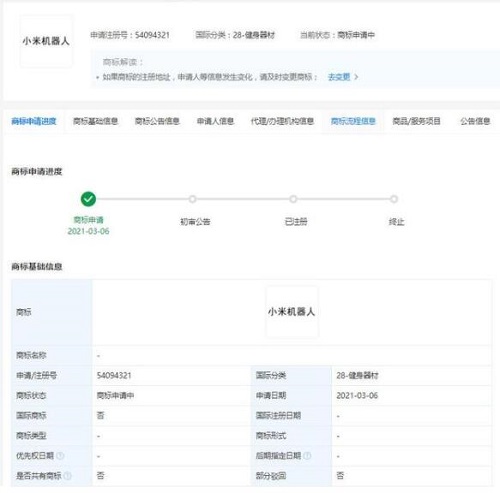Click the 小米机器人 trademark thumbnail in header
Image resolution: width=500 pixels, height=493 pixels.
point(46,41)
